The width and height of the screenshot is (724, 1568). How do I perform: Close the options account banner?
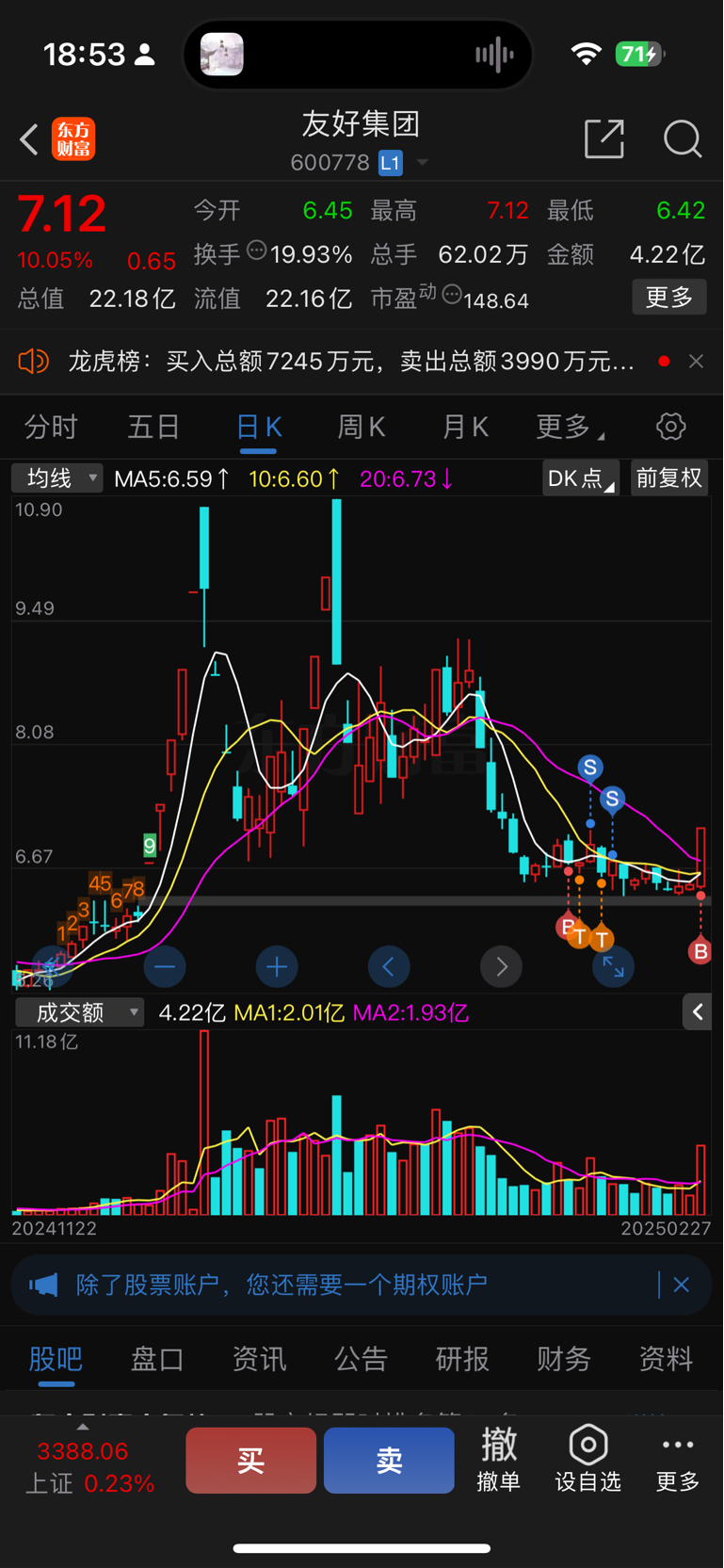click(x=682, y=1285)
